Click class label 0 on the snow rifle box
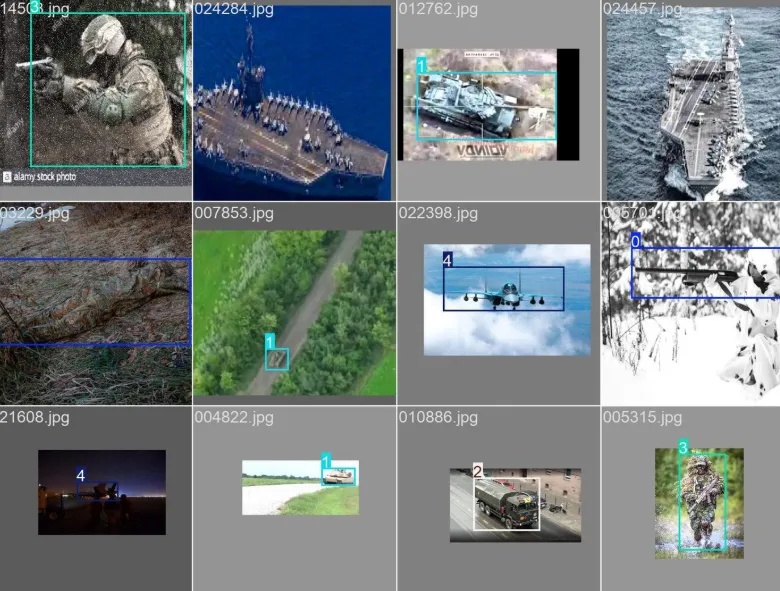Image resolution: width=780 pixels, height=591 pixels. [x=636, y=241]
